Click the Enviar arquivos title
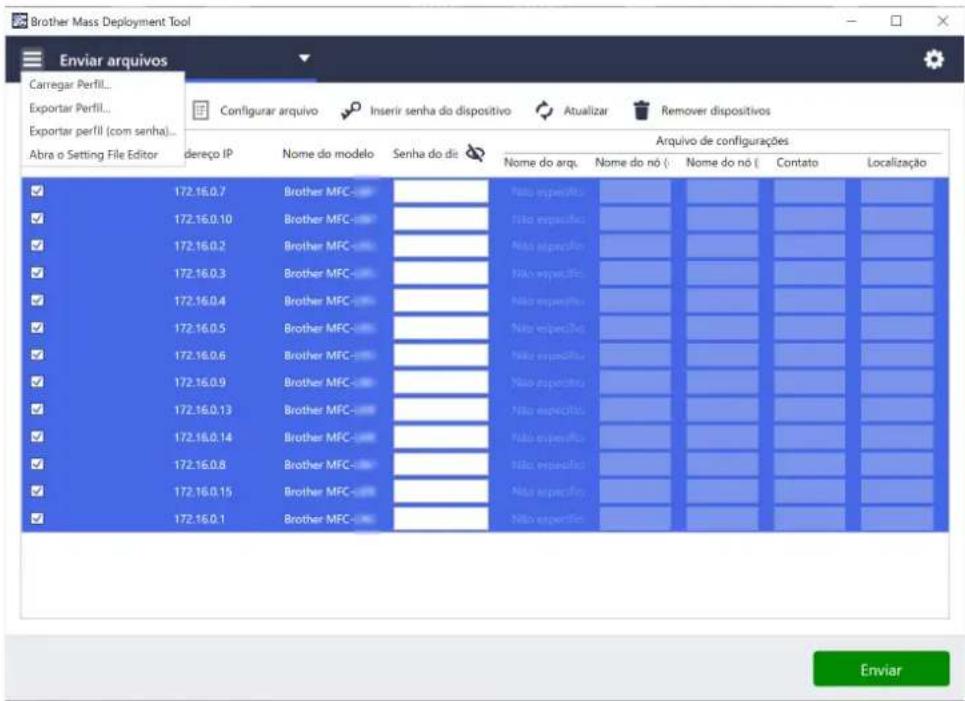This screenshot has width=965, height=701. [113, 60]
